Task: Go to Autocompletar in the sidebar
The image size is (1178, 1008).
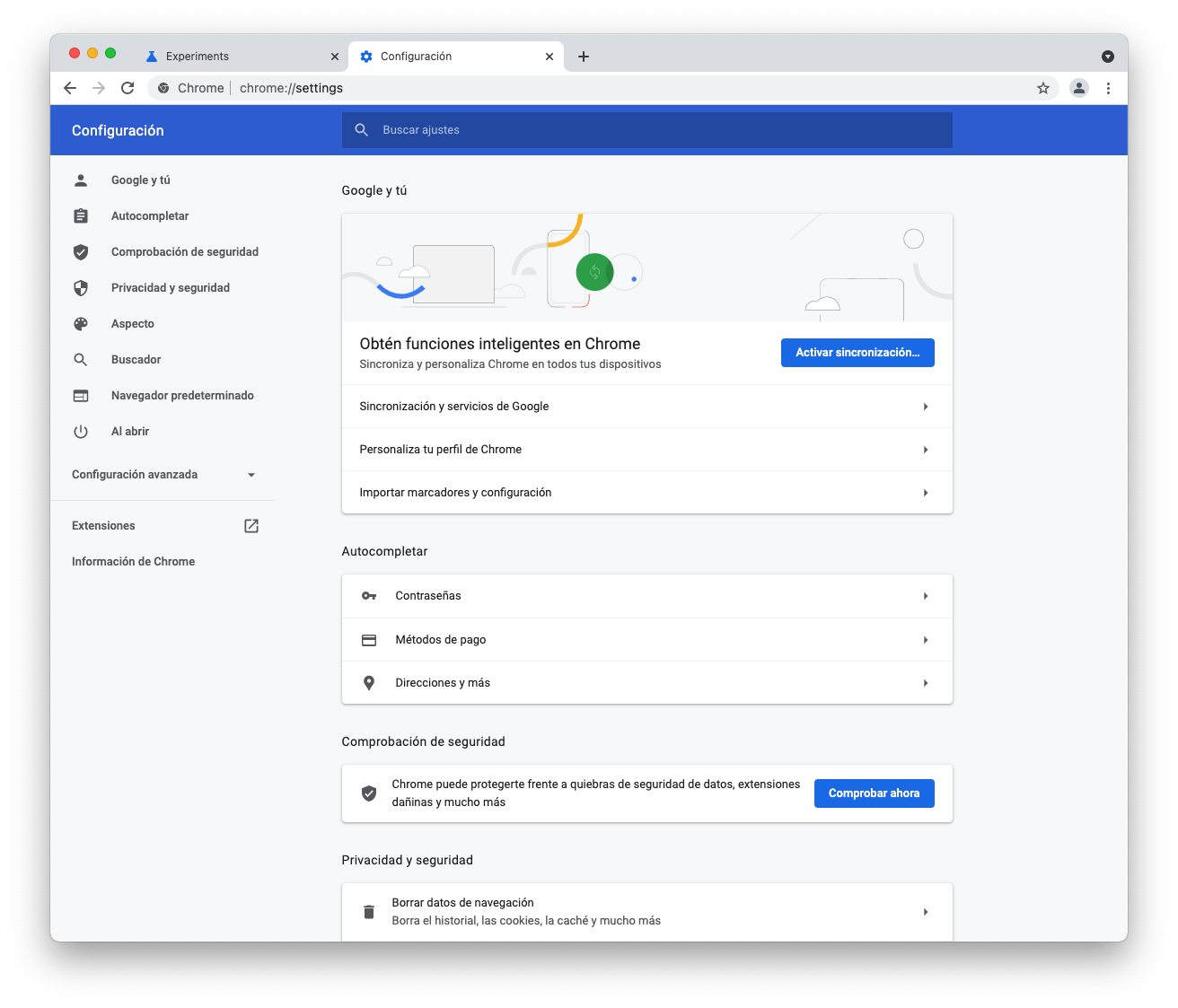Action: tap(150, 216)
